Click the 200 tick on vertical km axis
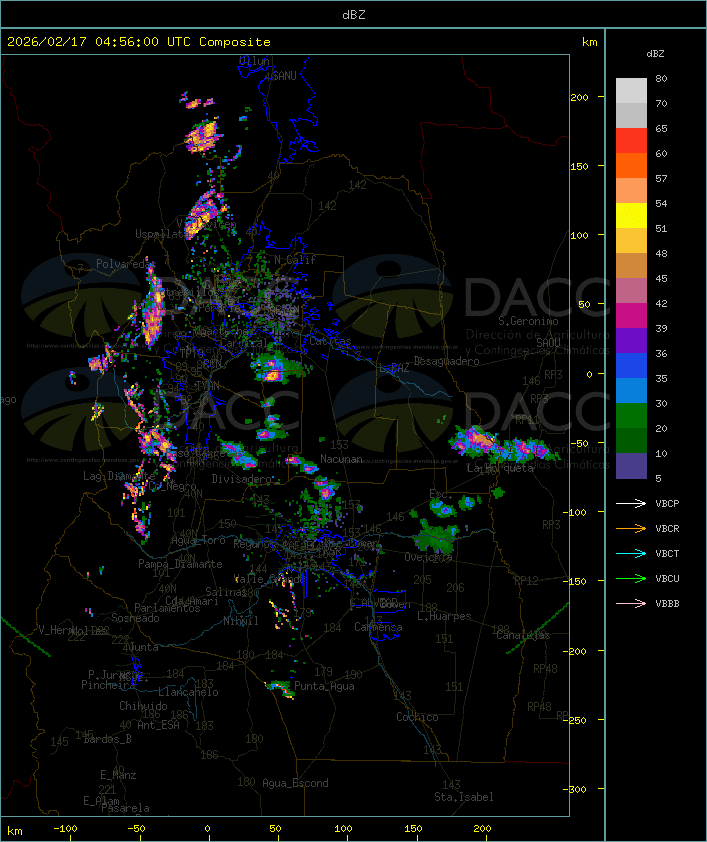707x842 pixels. pyautogui.click(x=579, y=97)
